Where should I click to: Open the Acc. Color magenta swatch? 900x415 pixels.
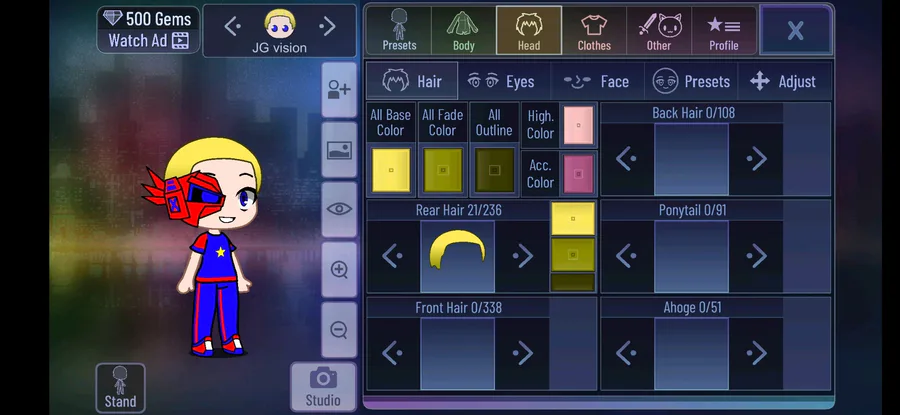[579, 174]
